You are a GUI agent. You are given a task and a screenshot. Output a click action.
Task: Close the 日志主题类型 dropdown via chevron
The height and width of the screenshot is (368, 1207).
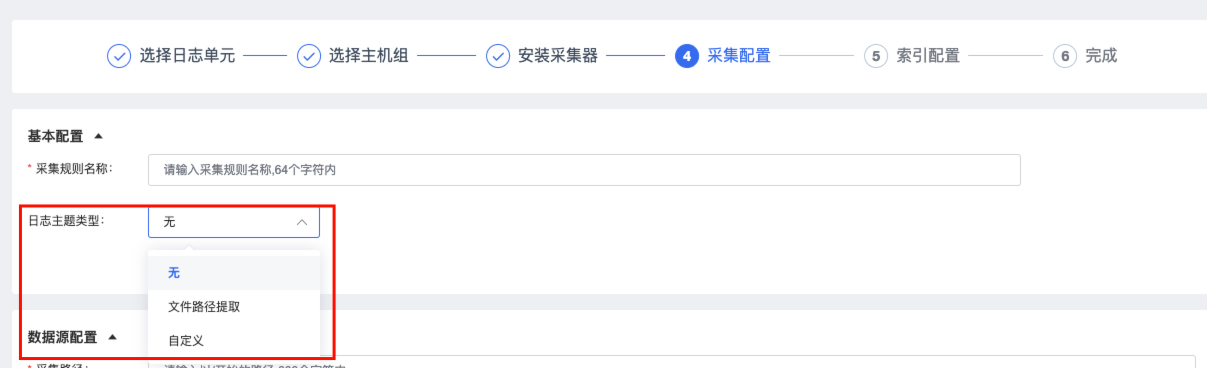click(302, 222)
